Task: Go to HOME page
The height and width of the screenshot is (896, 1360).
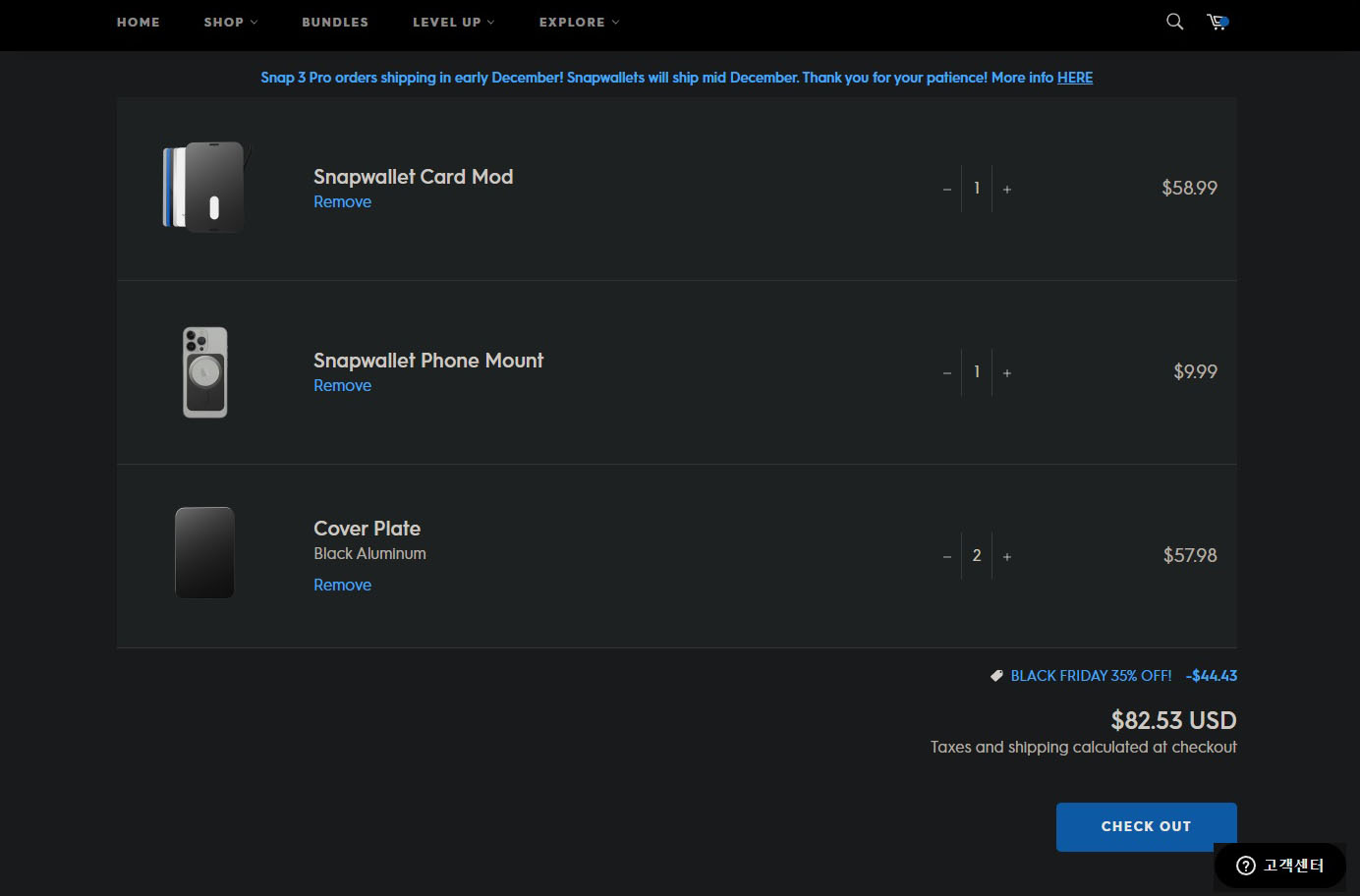Action: click(139, 22)
